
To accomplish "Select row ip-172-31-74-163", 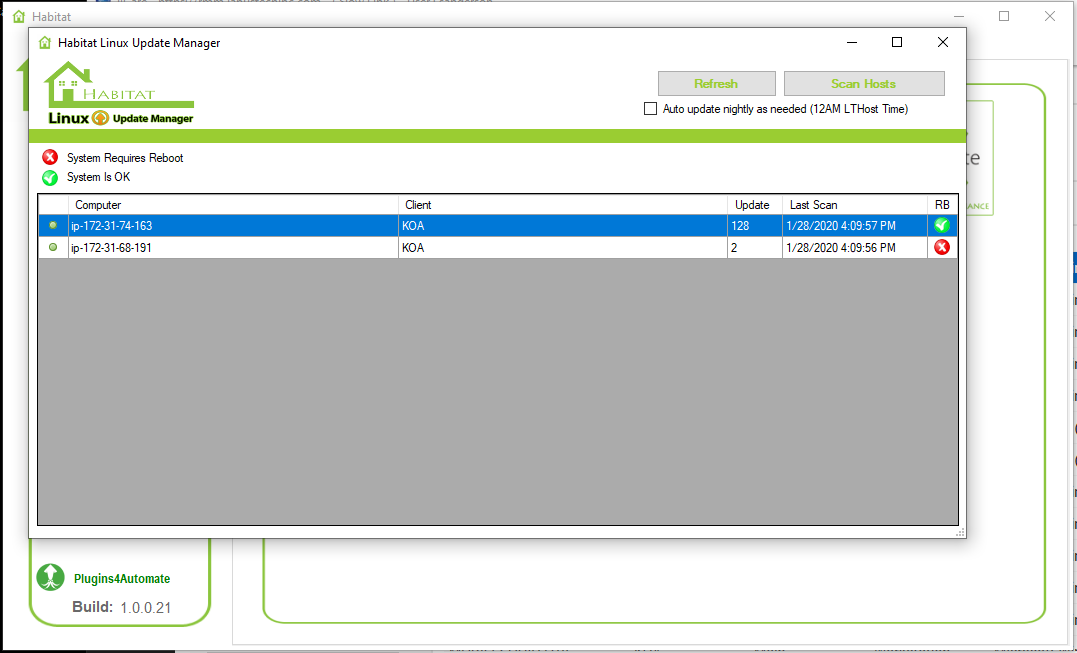I will (x=497, y=225).
